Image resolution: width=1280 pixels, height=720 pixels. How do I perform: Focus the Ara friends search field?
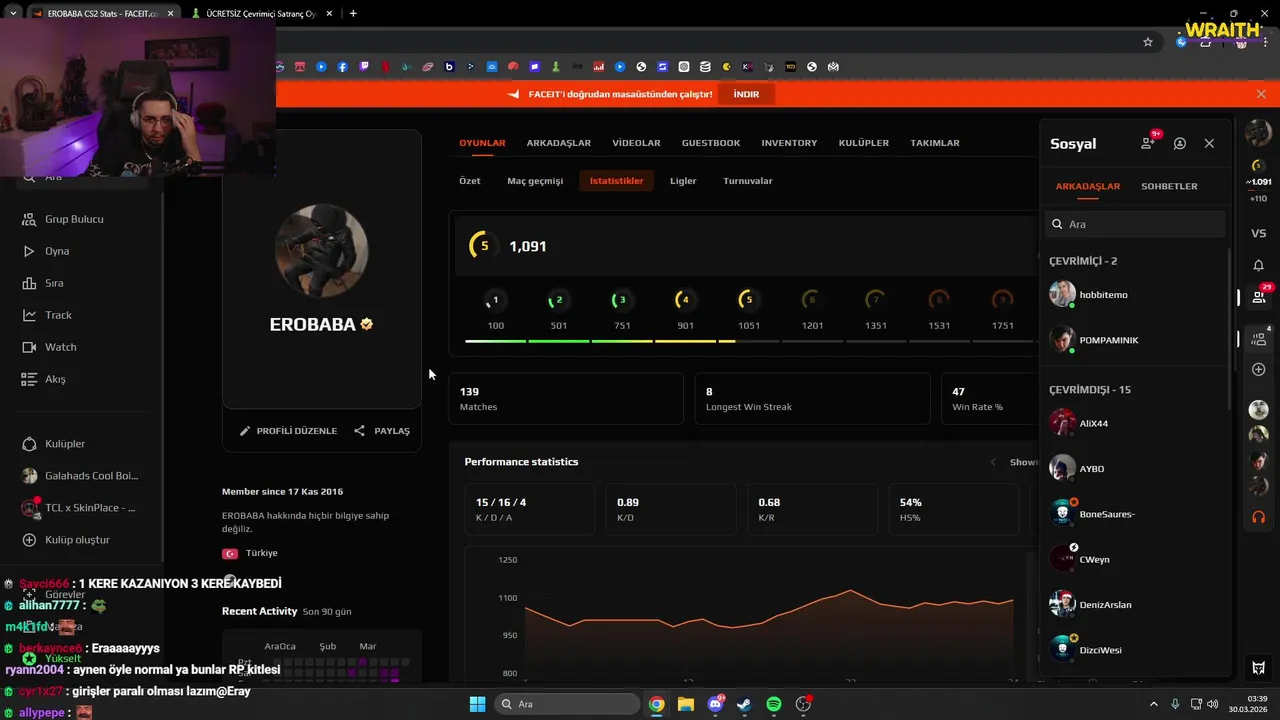click(x=1135, y=224)
